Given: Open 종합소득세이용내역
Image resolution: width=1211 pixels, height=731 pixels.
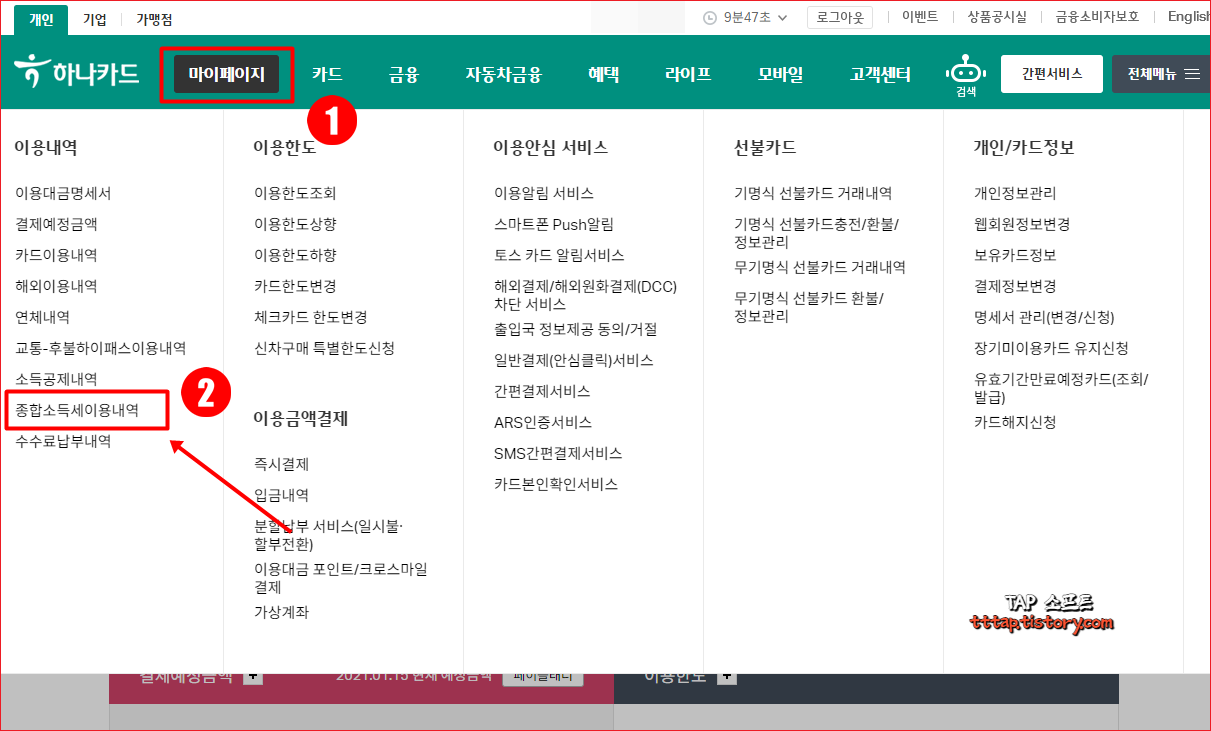Looking at the screenshot, I should 77,410.
